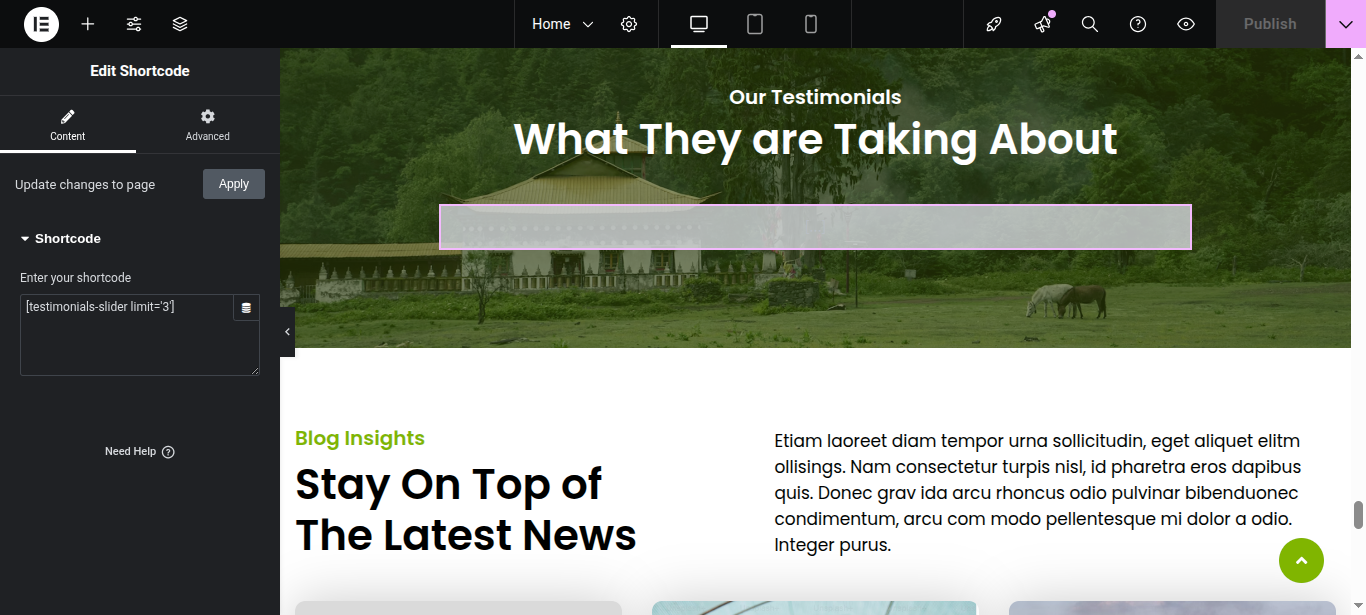Toggle preview changes eye icon
Viewport: 1366px width, 615px height.
point(1186,24)
